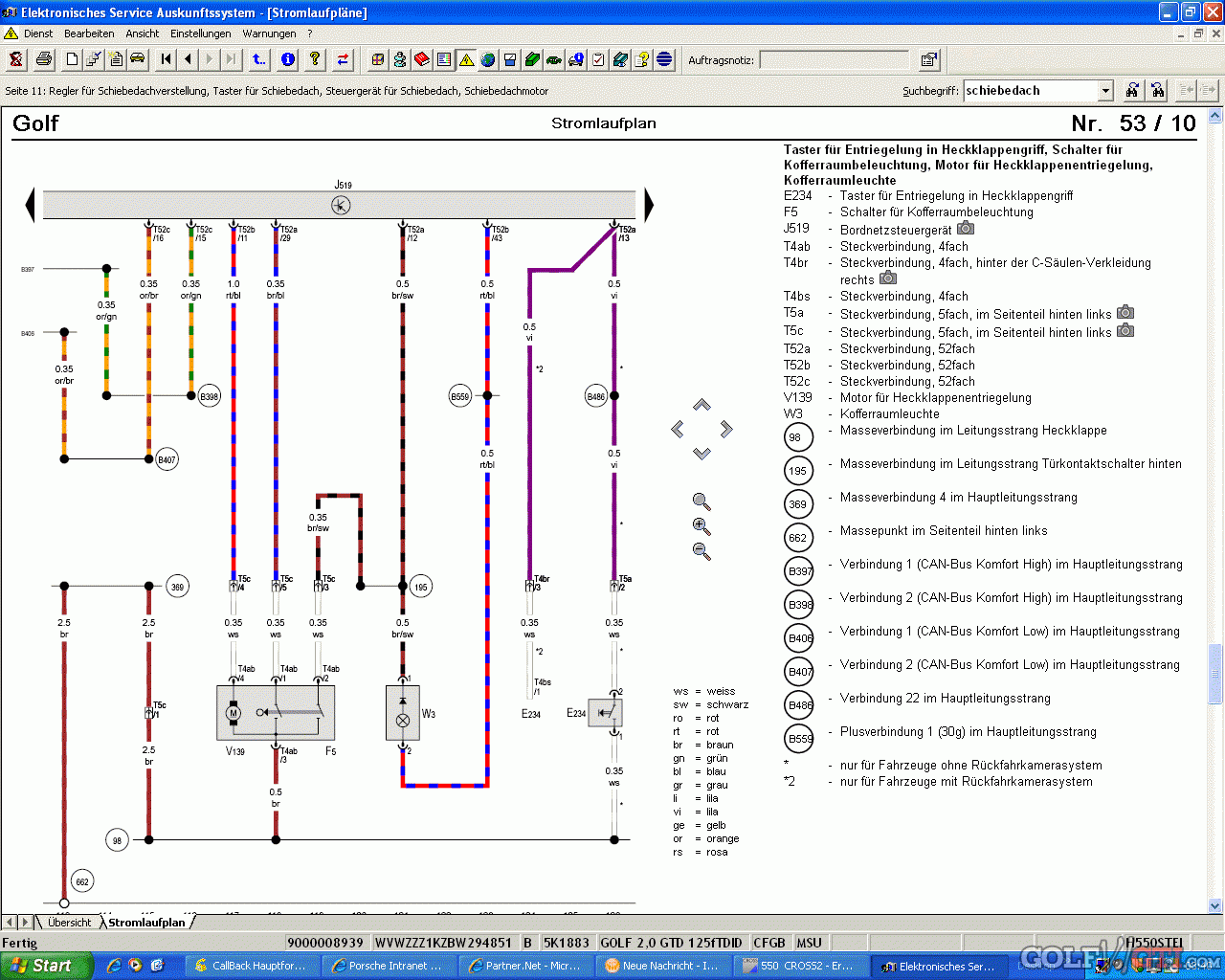Click the pan down arrow on diagram
1225x980 pixels.
(x=702, y=453)
